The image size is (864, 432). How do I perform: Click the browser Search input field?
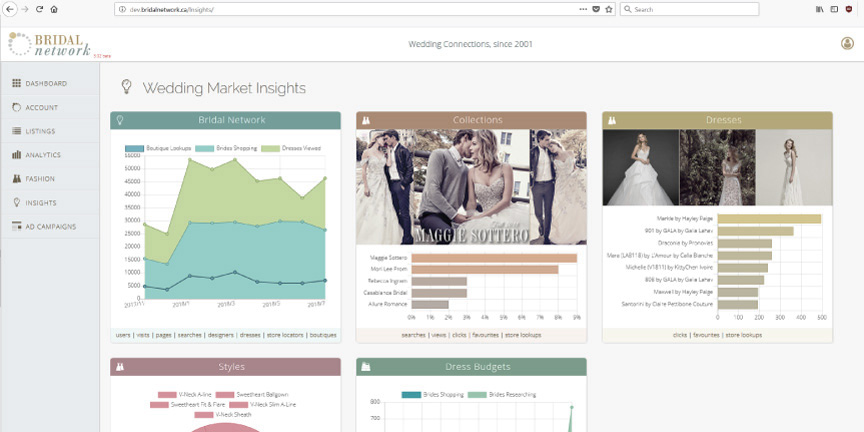pyautogui.click(x=689, y=9)
